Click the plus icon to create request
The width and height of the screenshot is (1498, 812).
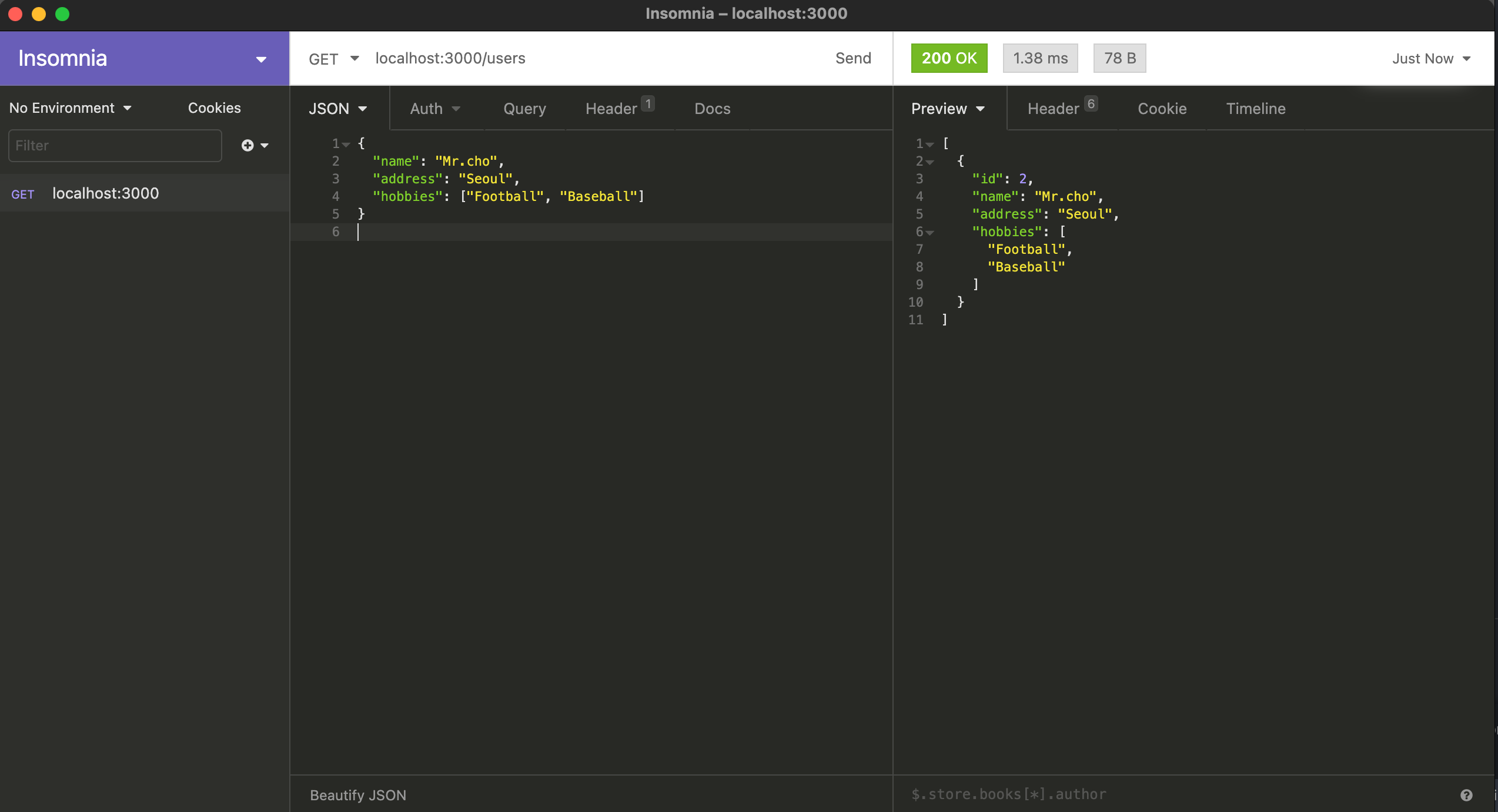248,145
